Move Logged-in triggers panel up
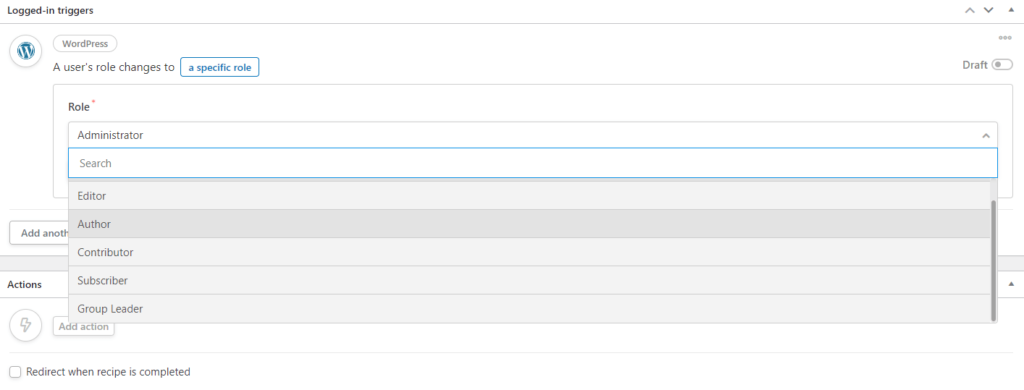Viewport: 1024px width, 390px height. coord(970,10)
